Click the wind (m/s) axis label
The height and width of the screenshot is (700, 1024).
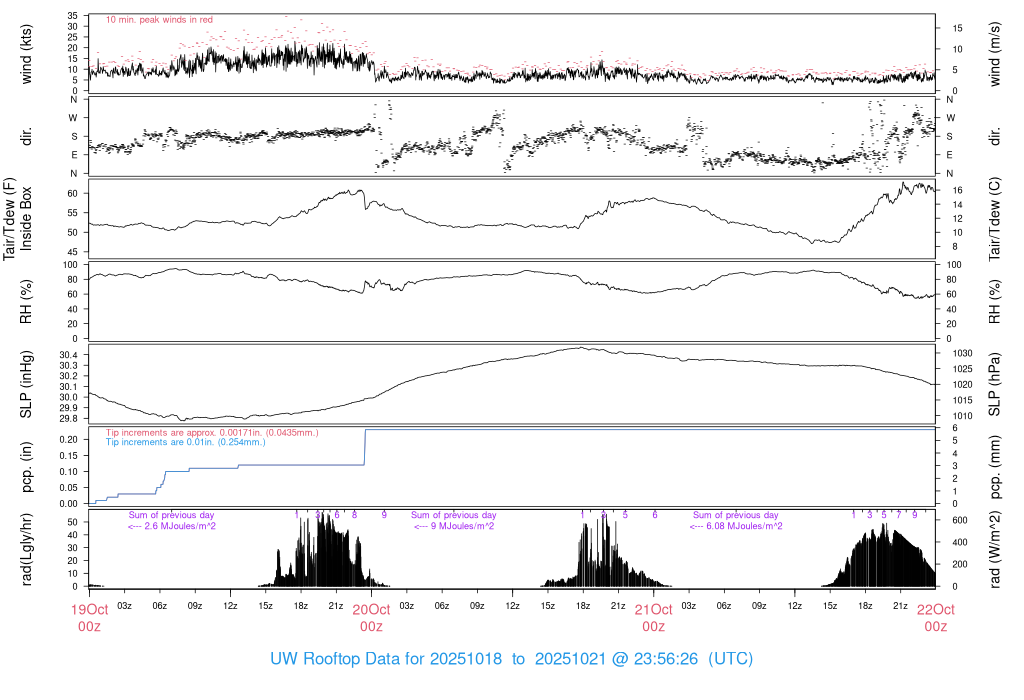996,53
